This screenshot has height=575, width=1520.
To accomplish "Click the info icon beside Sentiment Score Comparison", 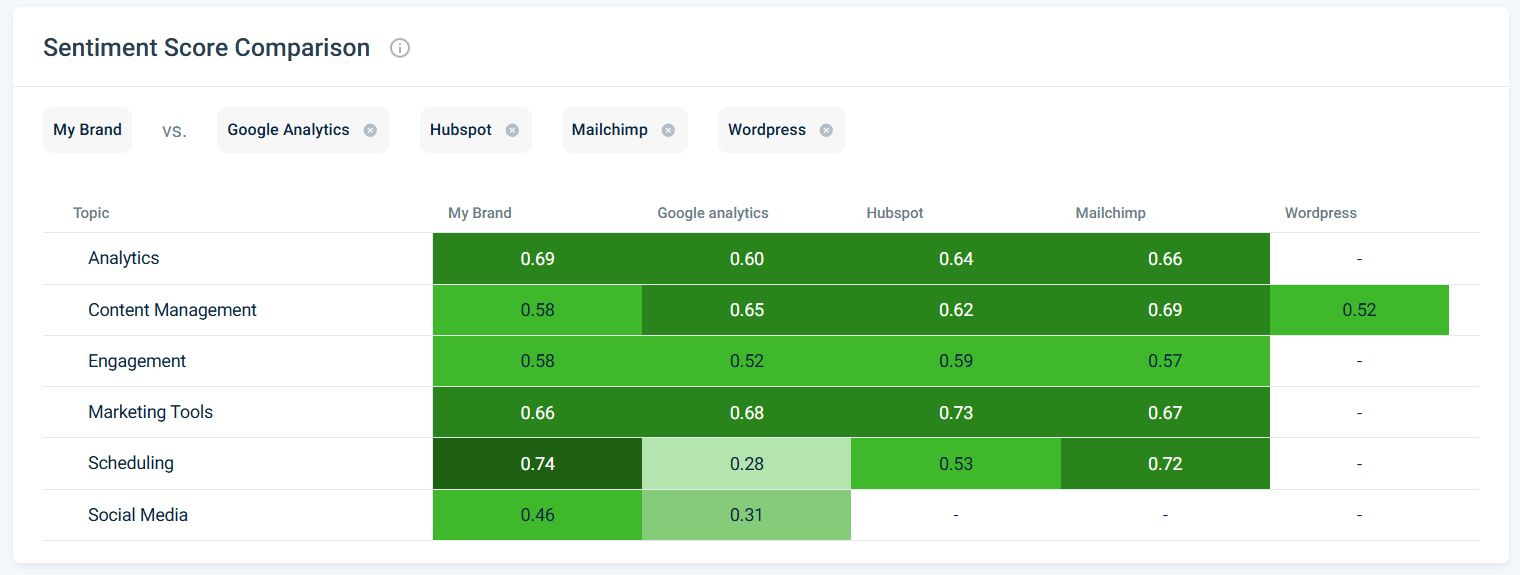I will [400, 48].
